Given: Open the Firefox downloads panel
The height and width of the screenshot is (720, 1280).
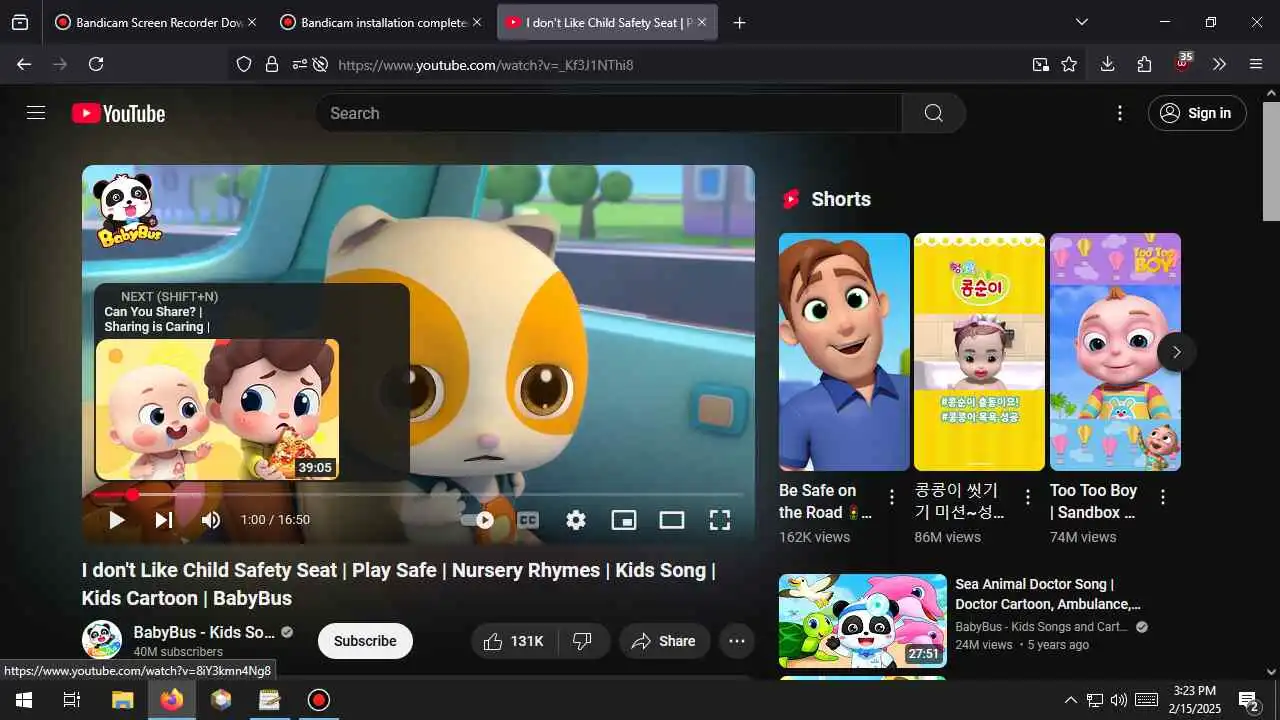Looking at the screenshot, I should point(1107,64).
